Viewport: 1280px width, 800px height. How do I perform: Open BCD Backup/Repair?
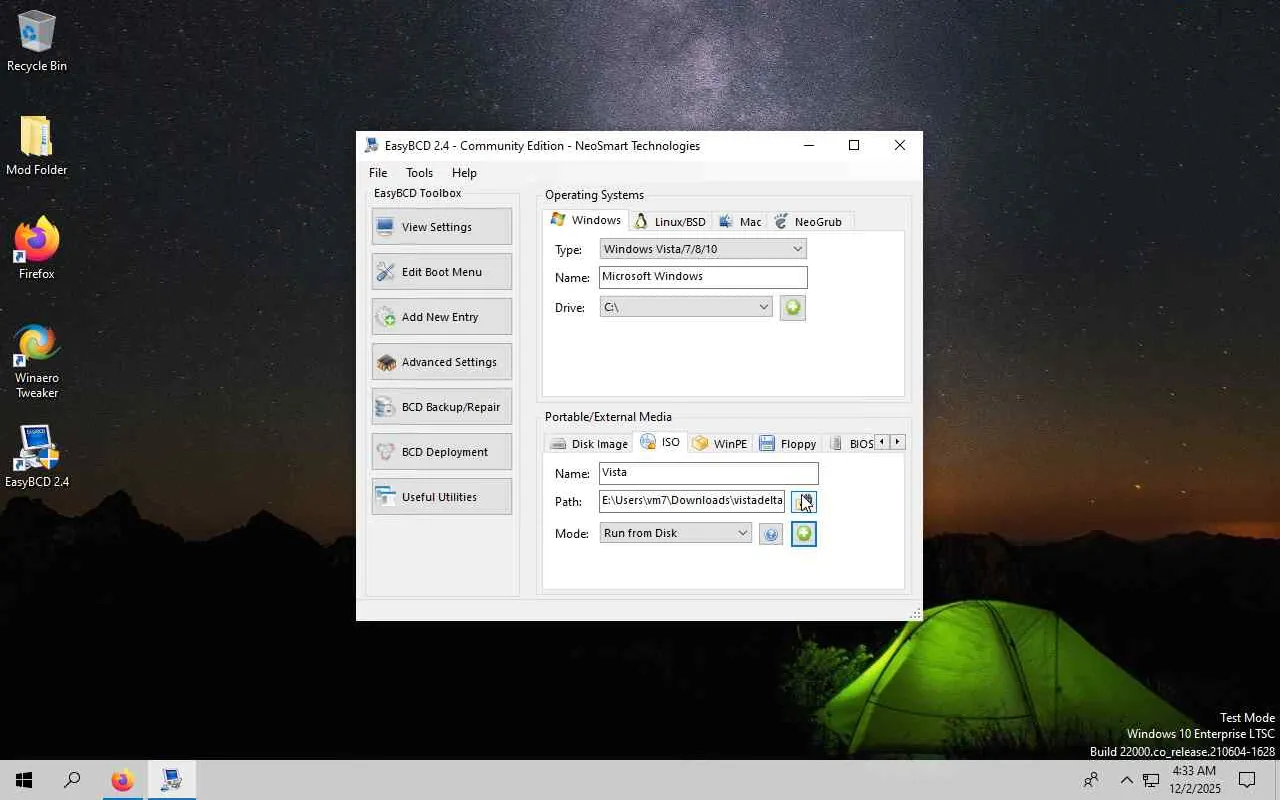click(x=441, y=407)
